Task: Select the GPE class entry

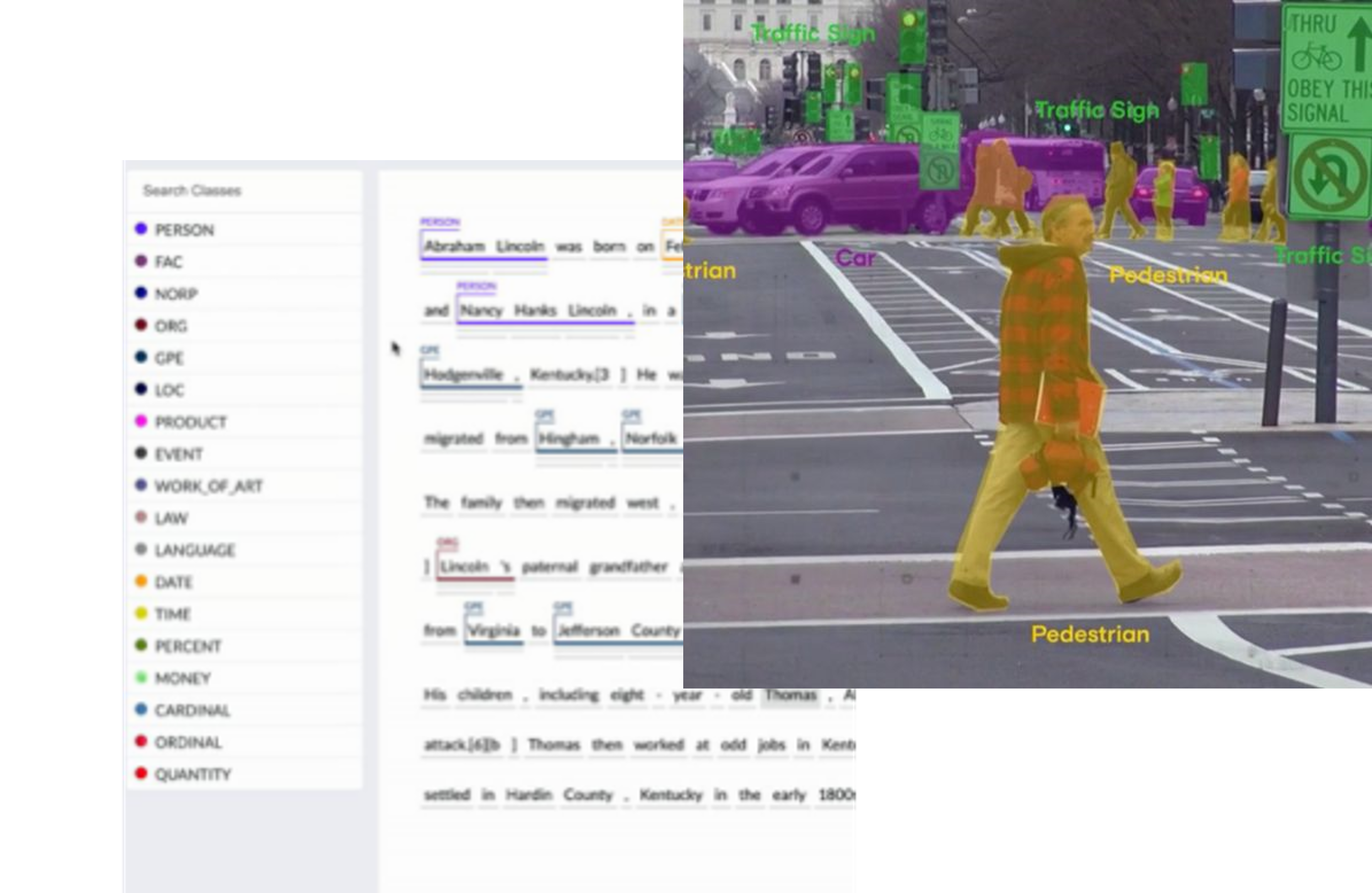Action: click(169, 358)
